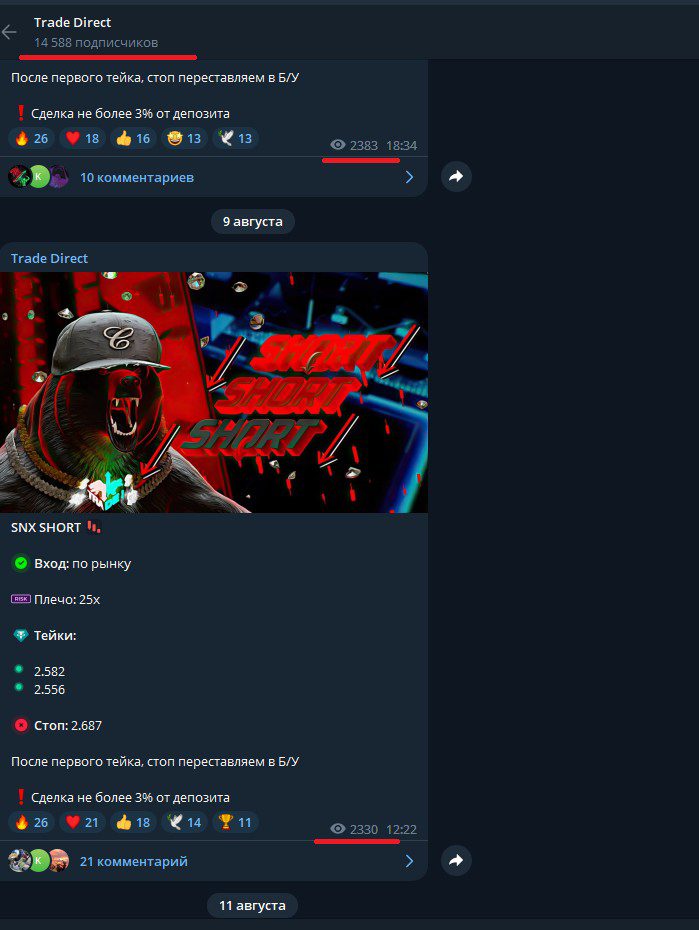Click the take-profit value 2.556

(49, 689)
